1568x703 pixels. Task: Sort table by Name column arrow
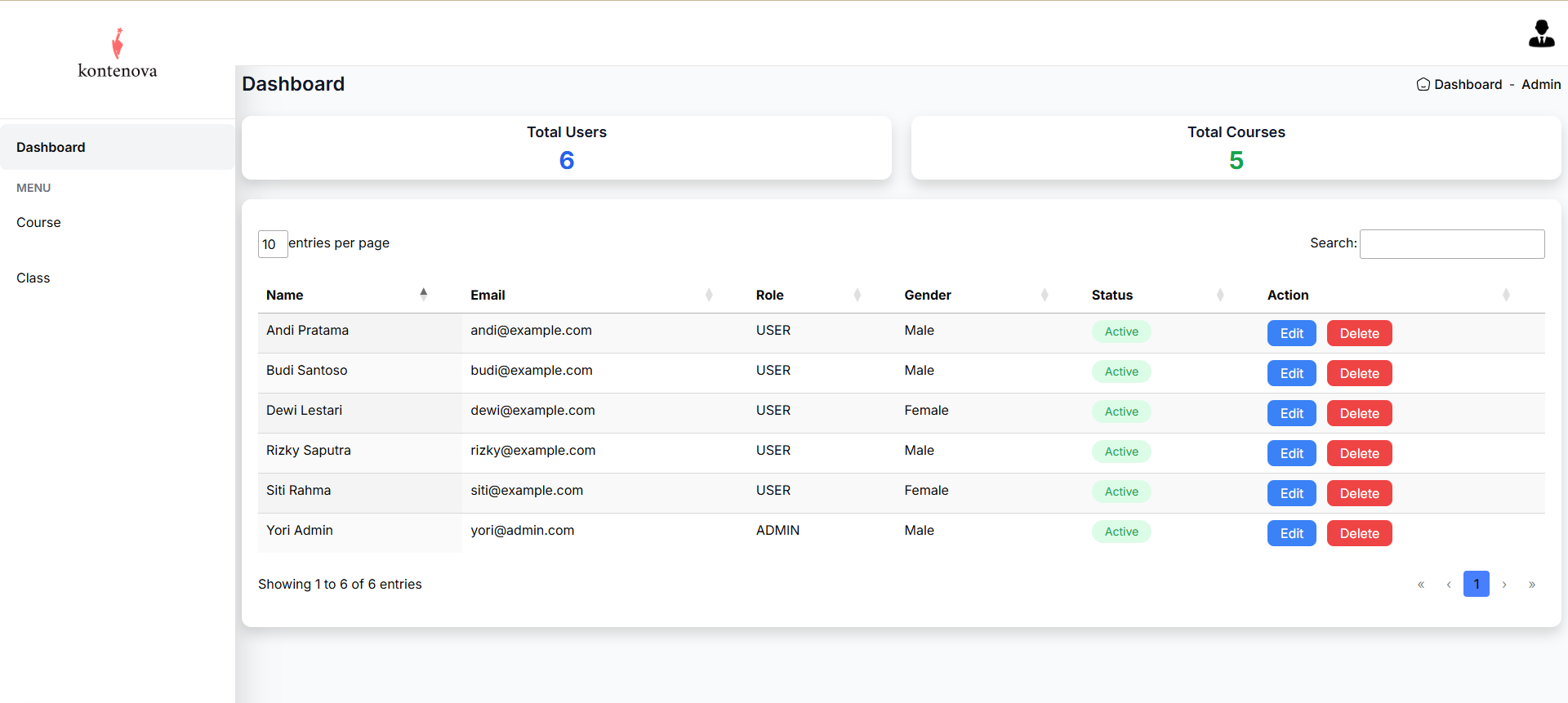click(423, 295)
